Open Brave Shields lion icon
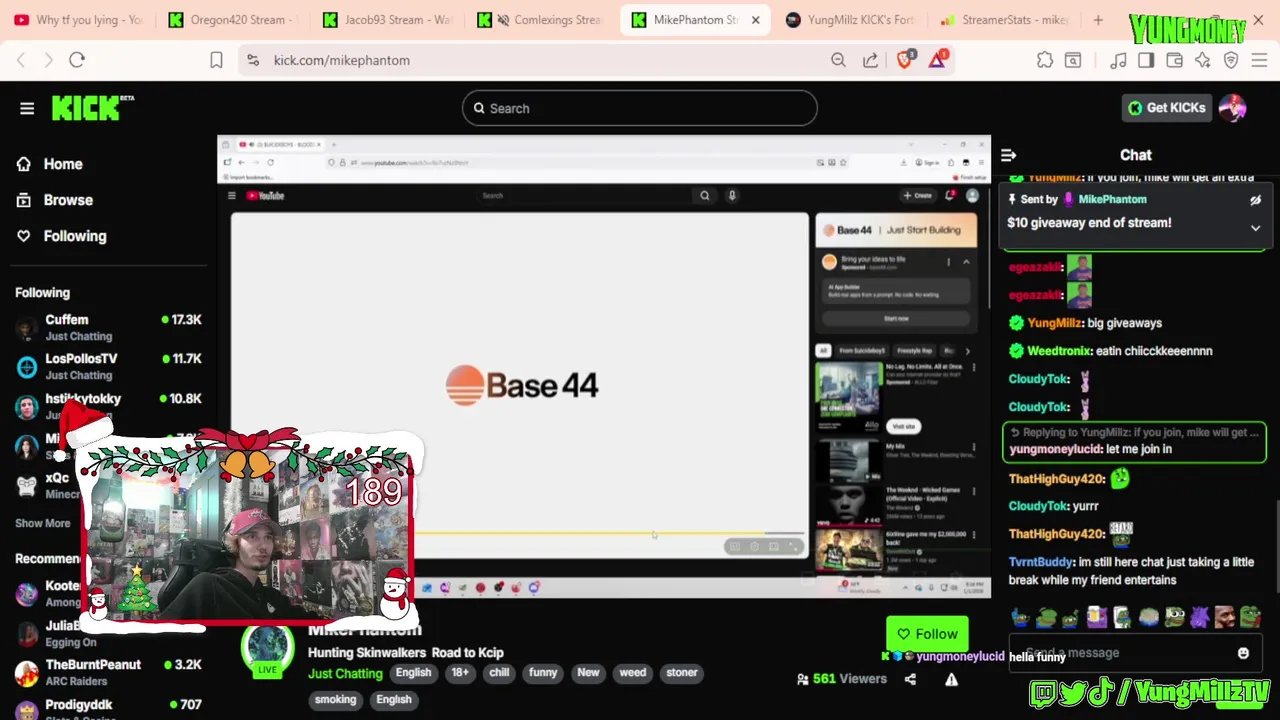Viewport: 1280px width, 720px height. [x=905, y=60]
